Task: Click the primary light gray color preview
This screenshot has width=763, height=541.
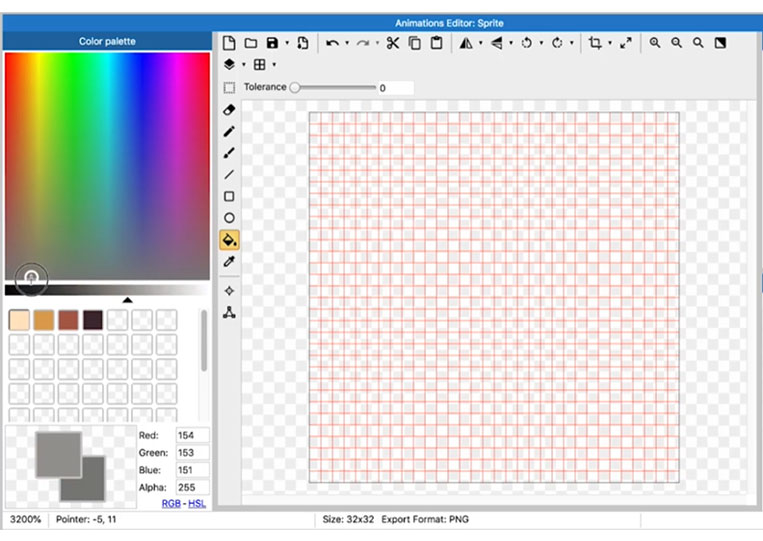Action: (x=58, y=454)
